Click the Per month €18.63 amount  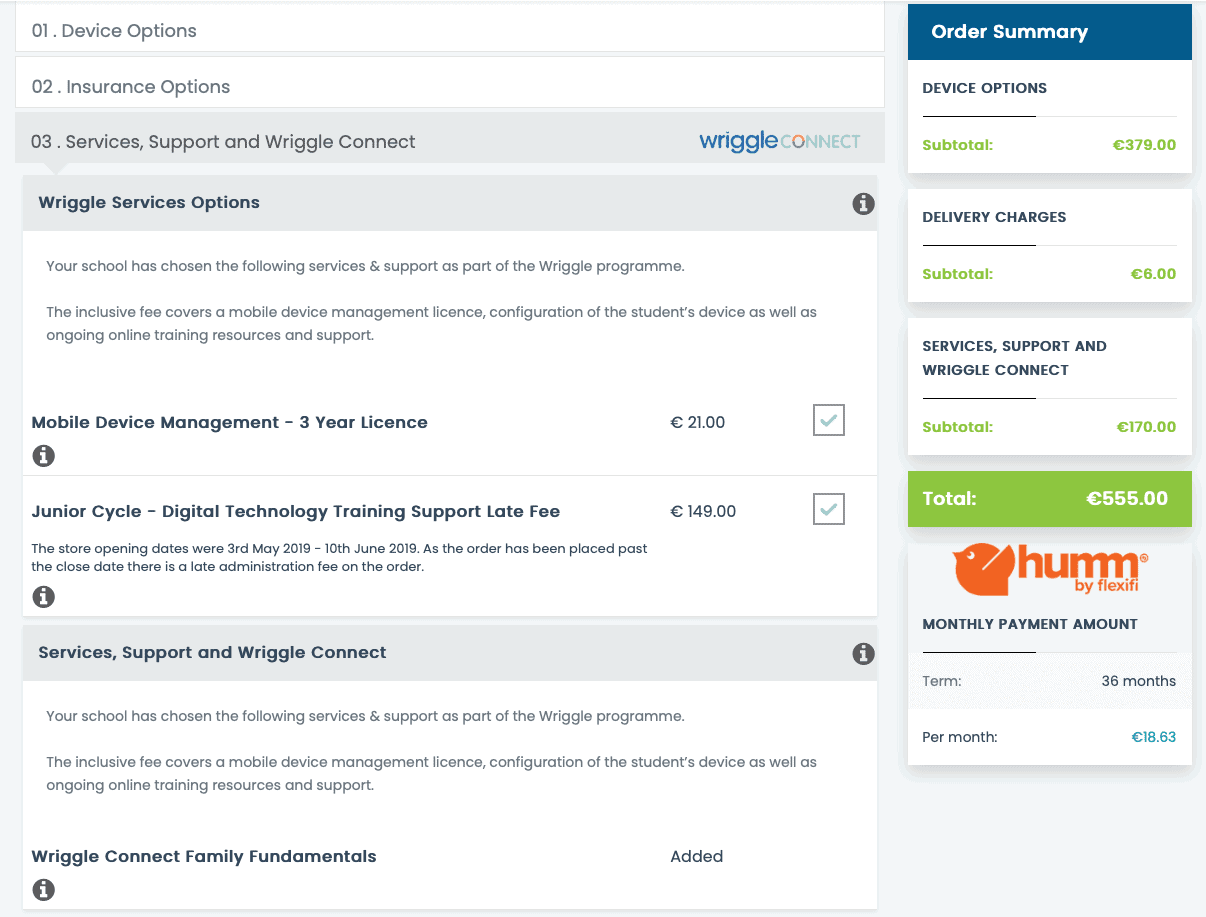point(1154,737)
